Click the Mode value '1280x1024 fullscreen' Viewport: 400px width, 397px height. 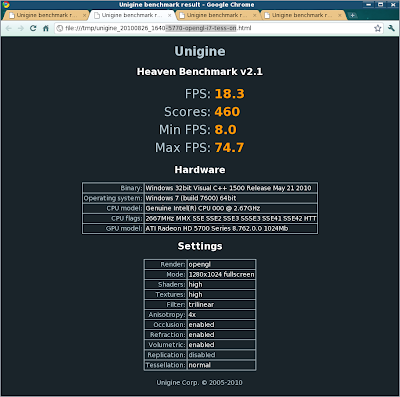pos(222,274)
